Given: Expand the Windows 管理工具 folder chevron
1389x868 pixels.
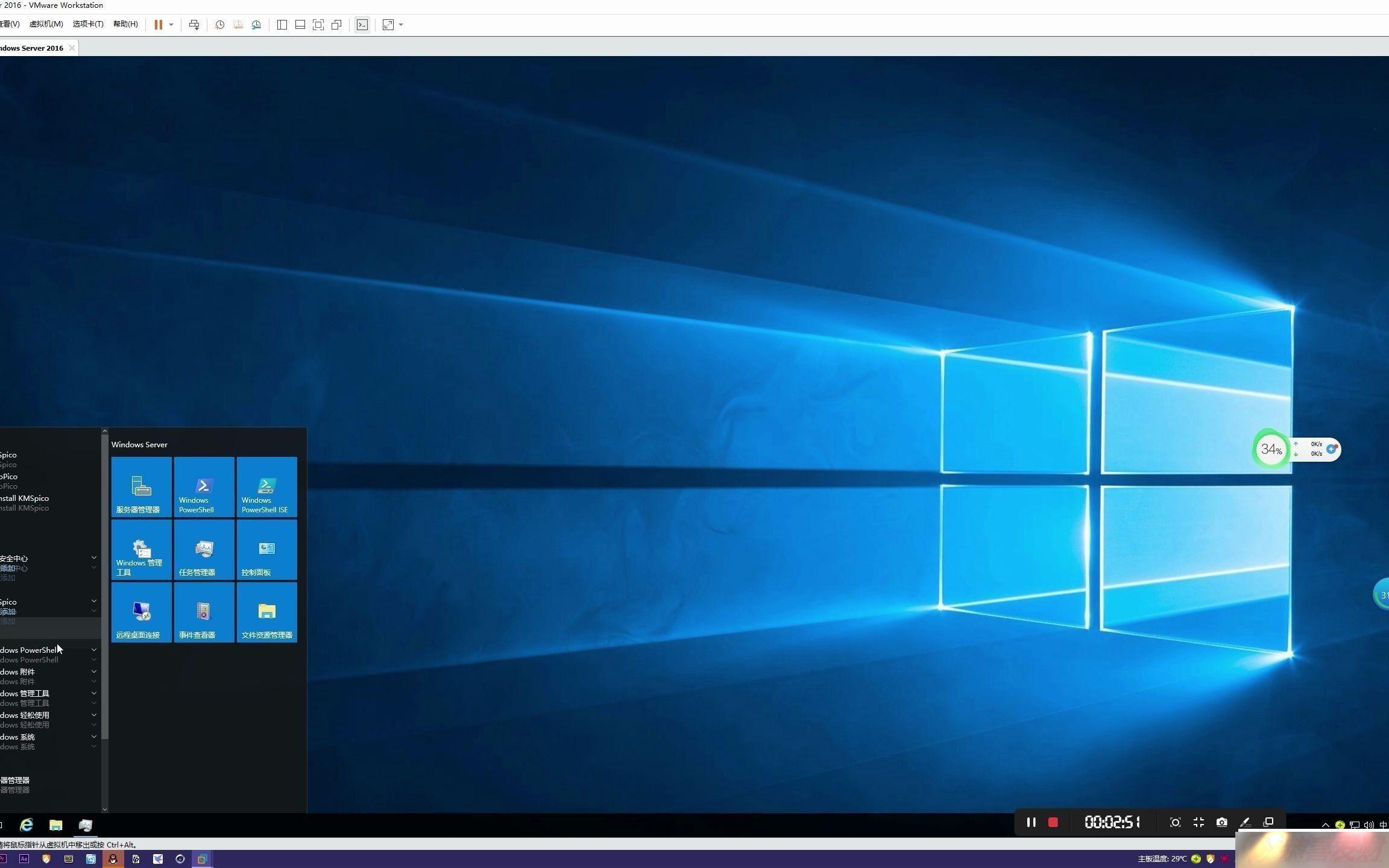Looking at the screenshot, I should (94, 693).
